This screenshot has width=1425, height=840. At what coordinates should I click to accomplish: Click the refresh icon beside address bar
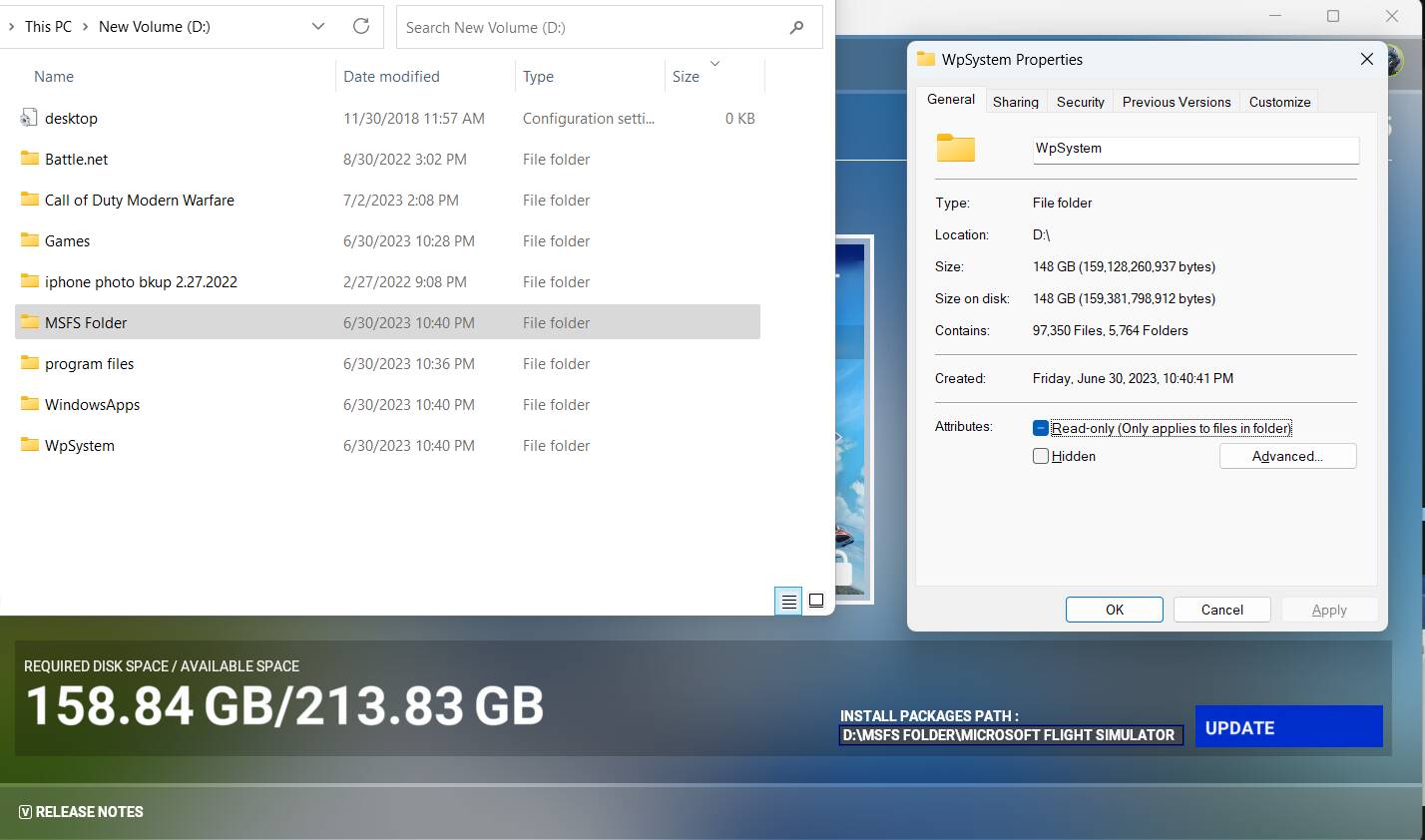pos(361,27)
